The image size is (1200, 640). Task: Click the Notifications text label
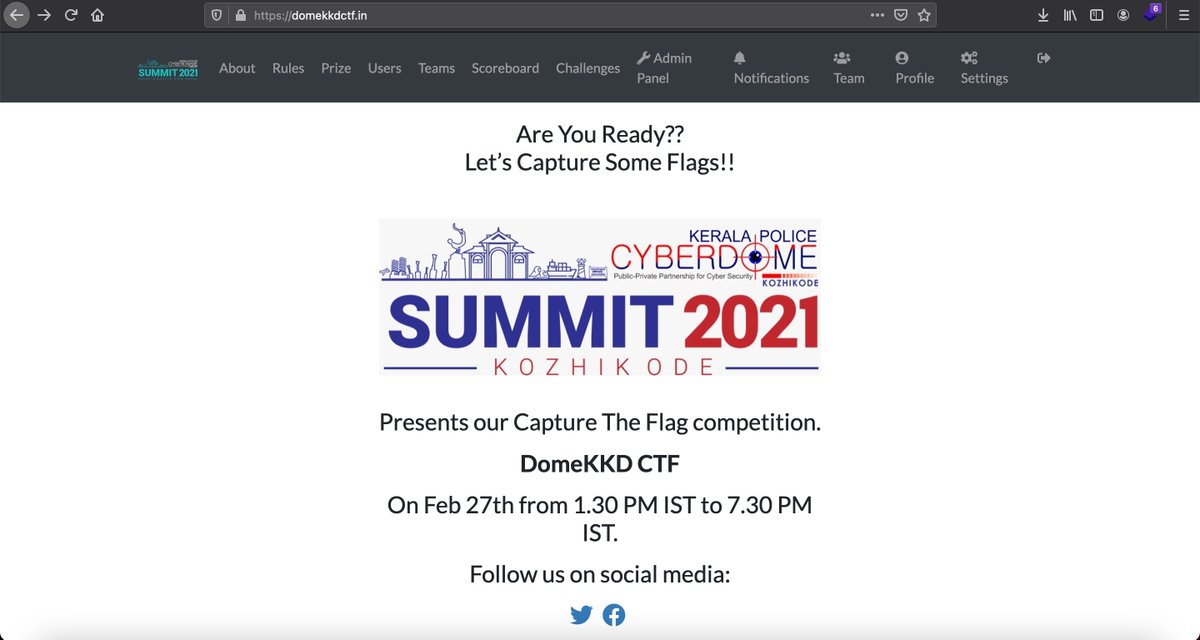pyautogui.click(x=771, y=78)
